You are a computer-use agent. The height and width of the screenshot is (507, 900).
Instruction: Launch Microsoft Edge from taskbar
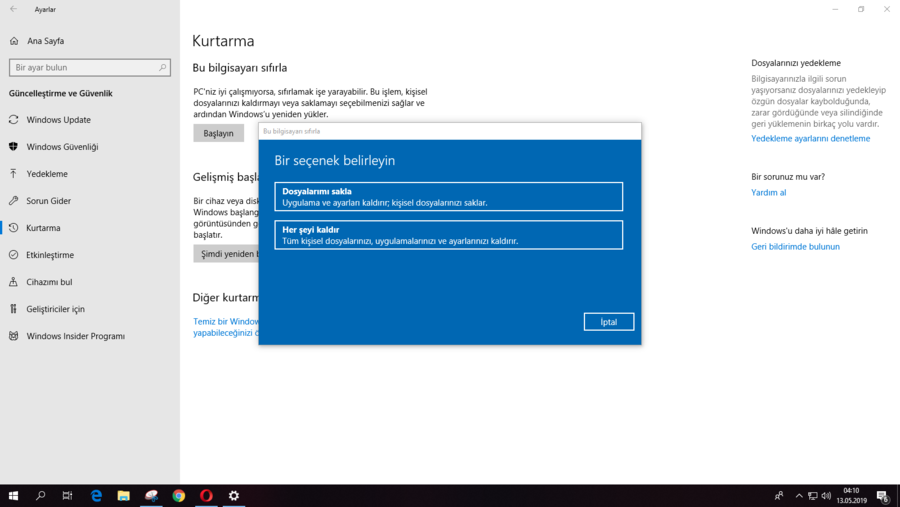[x=96, y=496]
